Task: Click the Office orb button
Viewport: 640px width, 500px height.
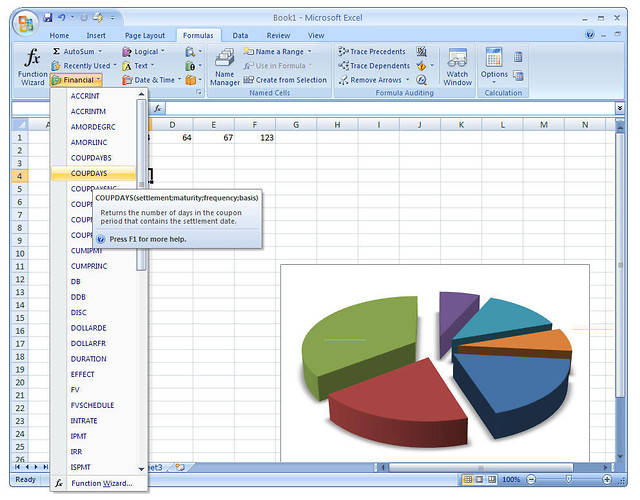Action: click(x=25, y=23)
